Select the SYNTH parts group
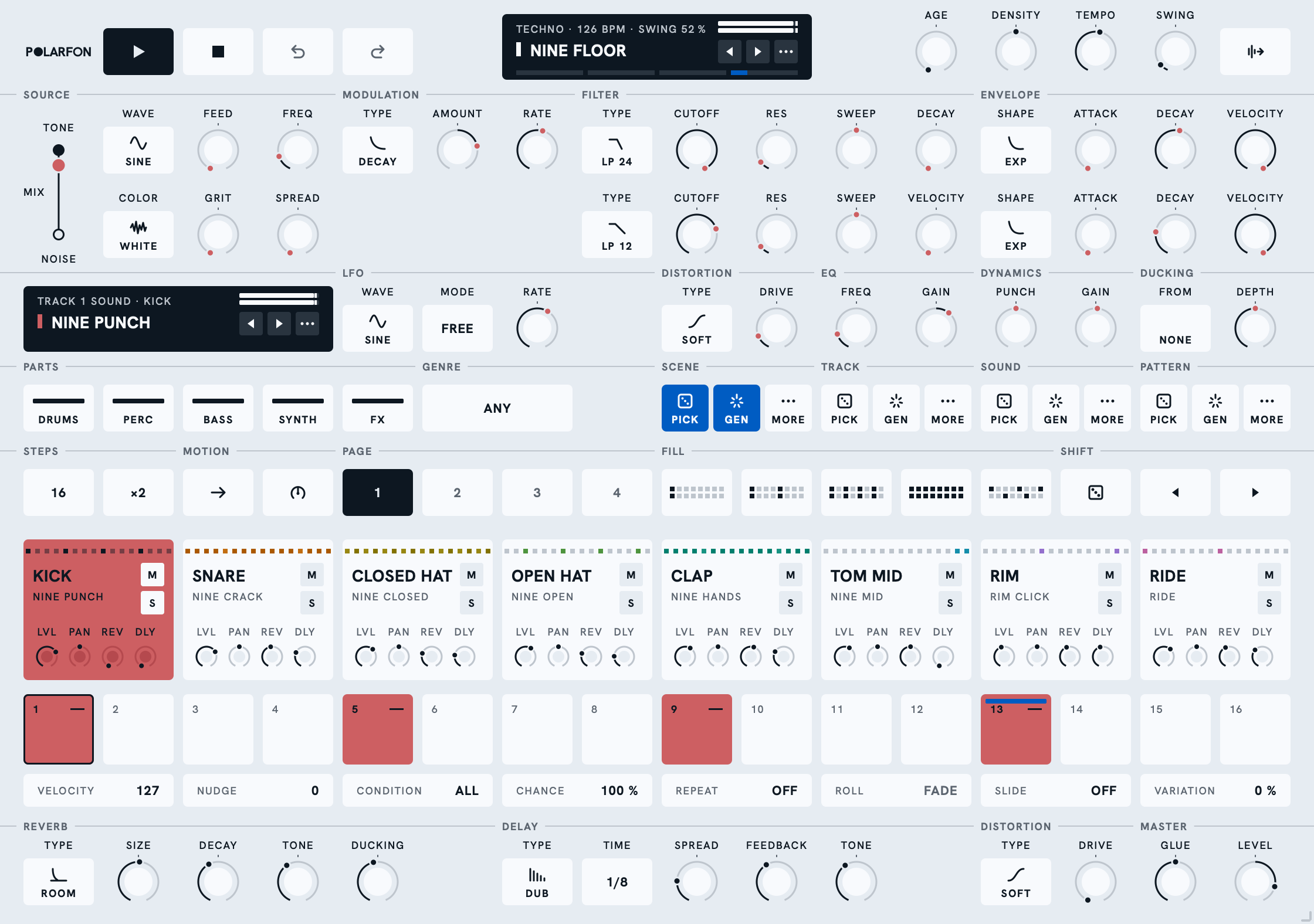1314x924 pixels. (298, 408)
